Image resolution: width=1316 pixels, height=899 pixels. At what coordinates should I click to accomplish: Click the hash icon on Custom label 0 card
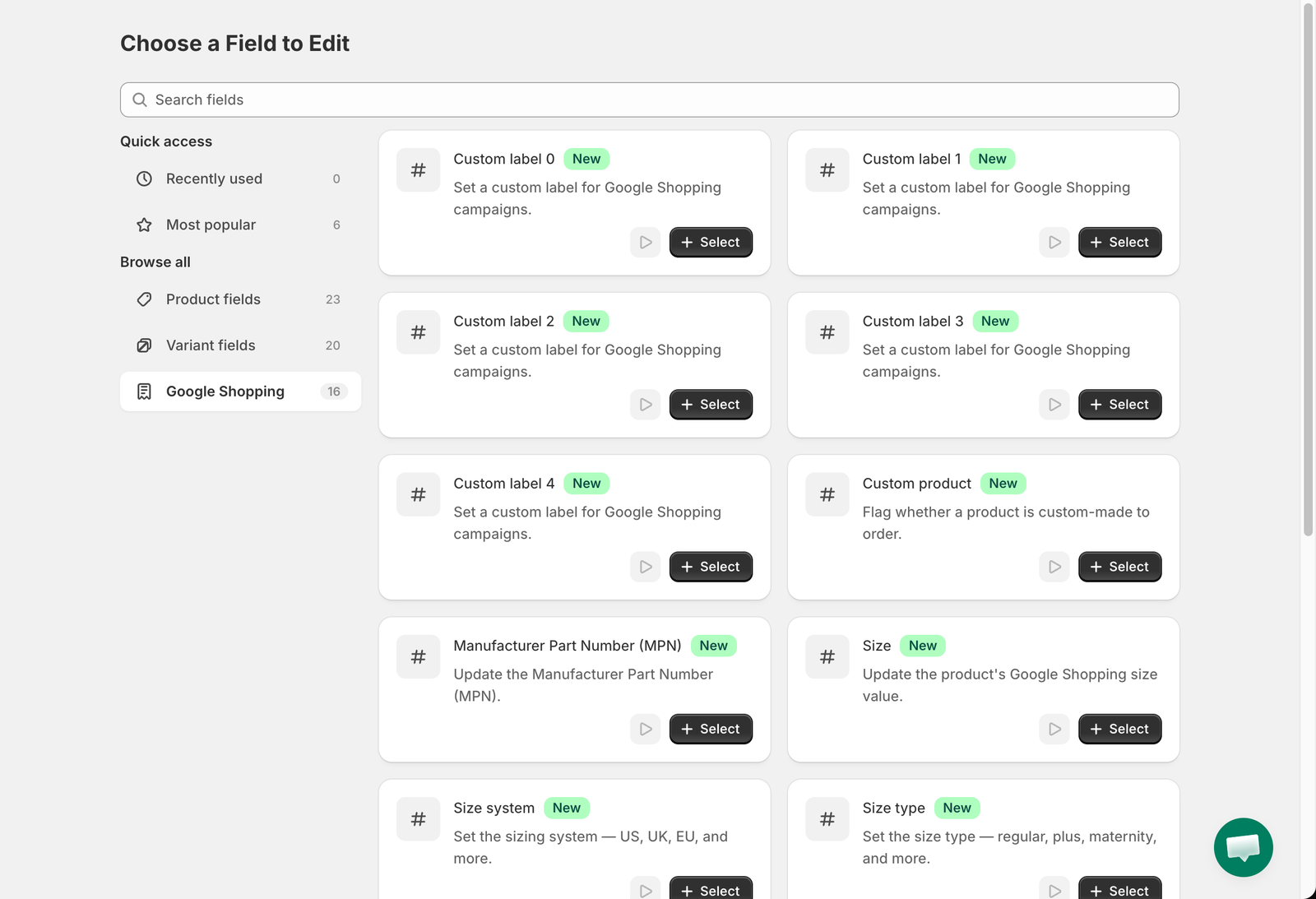[419, 170]
